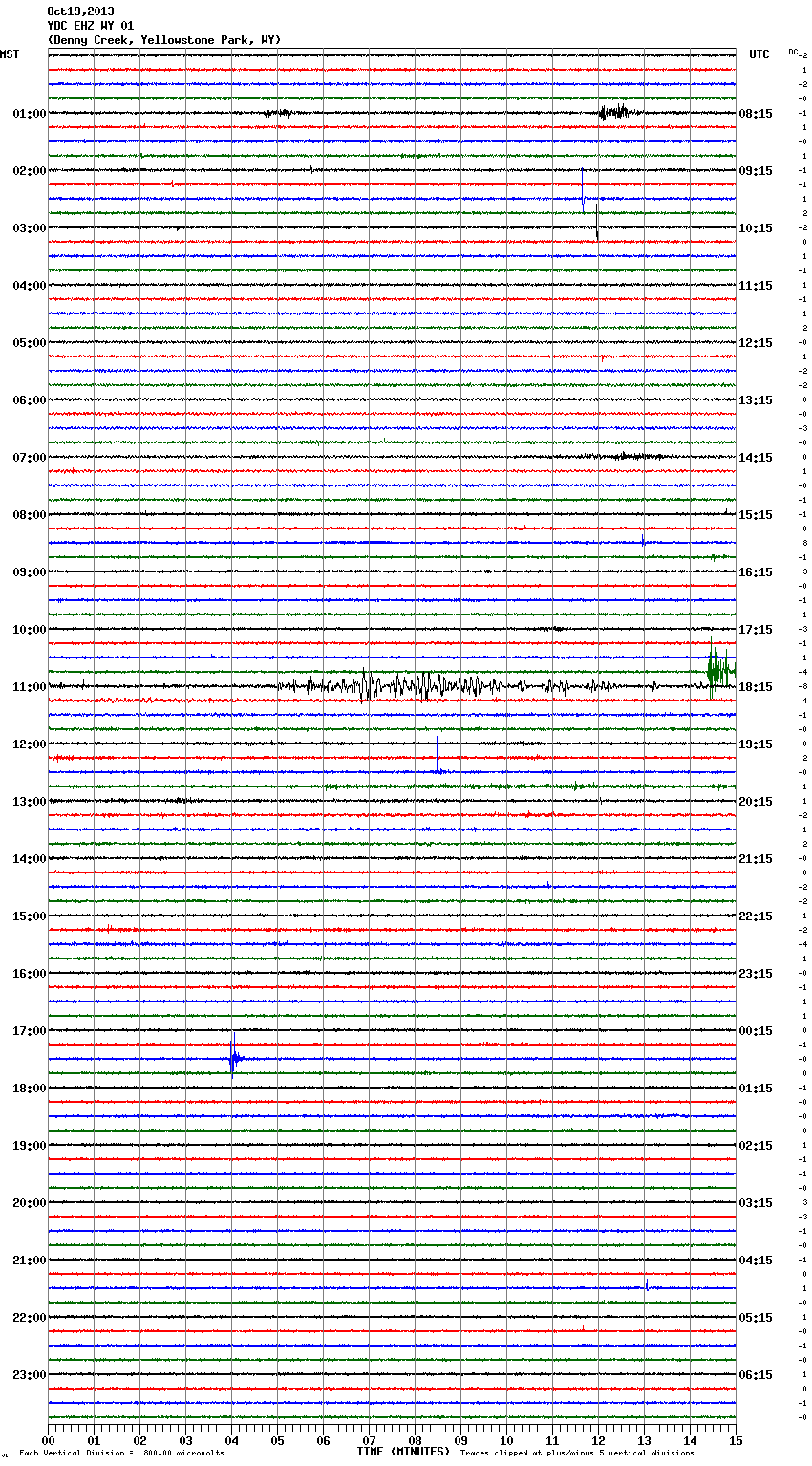Click the DC column header at top right
Screen dimensions: 812x1466
click(794, 52)
